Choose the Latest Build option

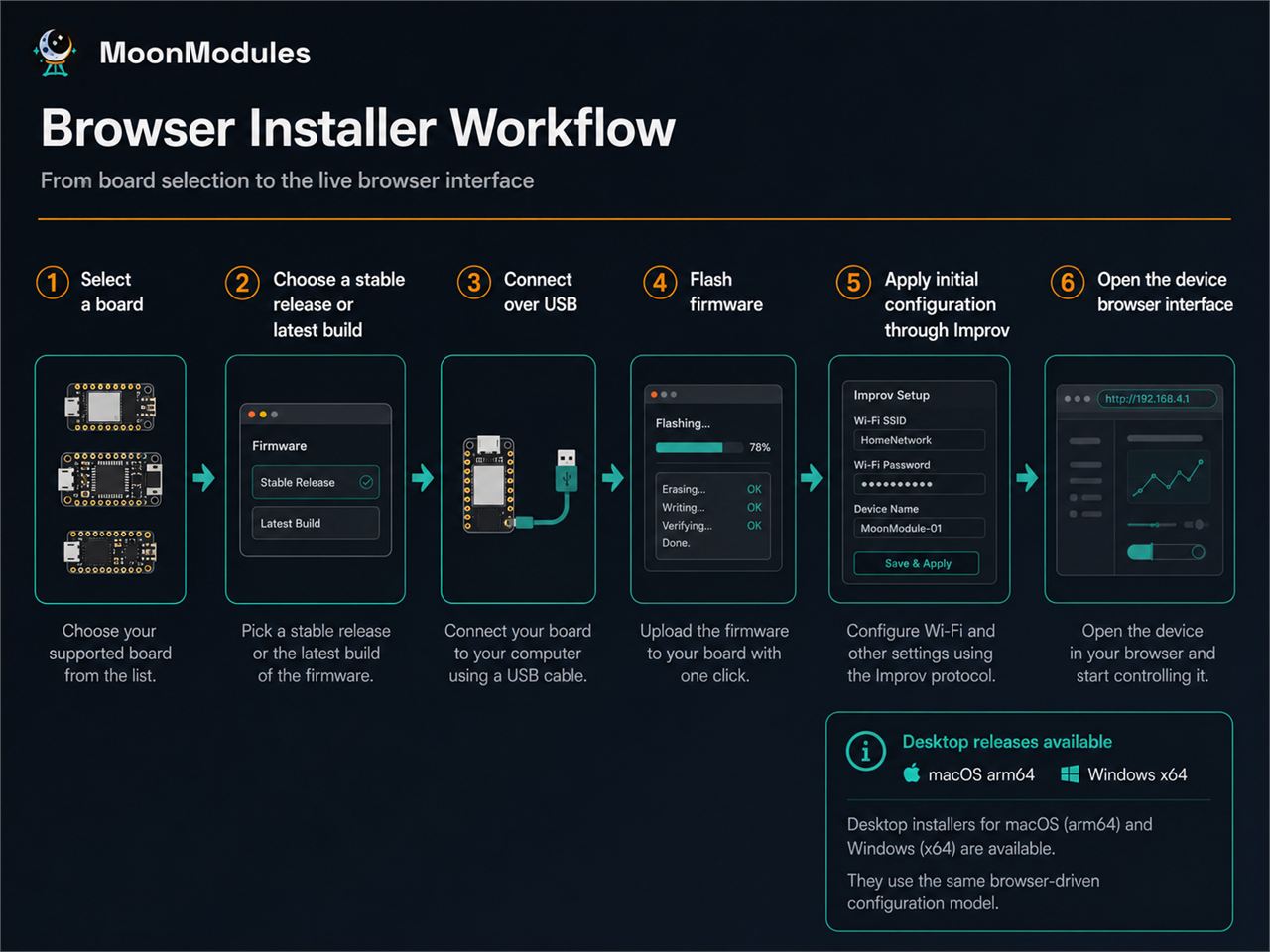[x=316, y=523]
